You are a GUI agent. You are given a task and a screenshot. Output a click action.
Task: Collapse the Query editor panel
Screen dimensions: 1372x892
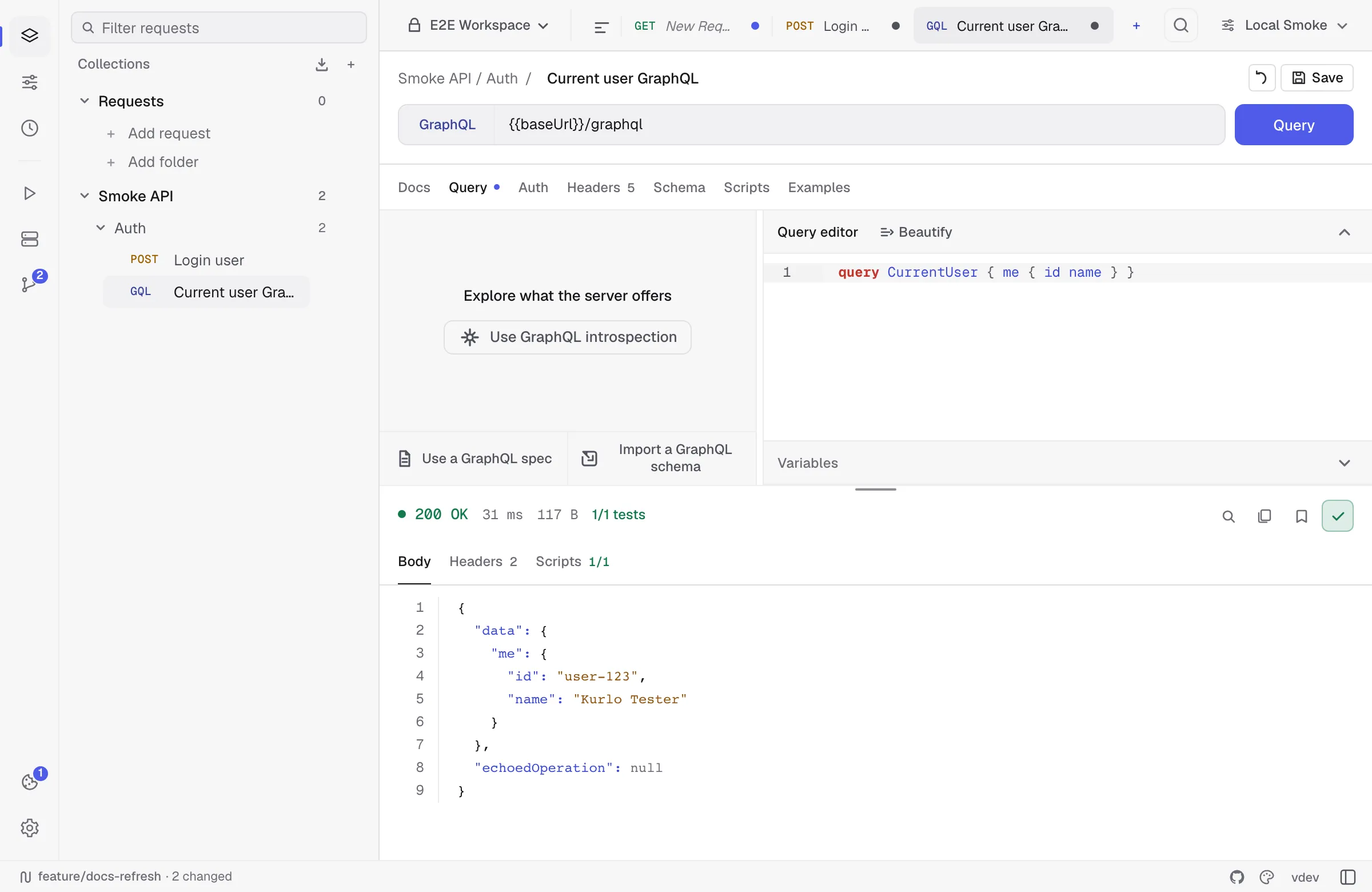[x=1344, y=232]
